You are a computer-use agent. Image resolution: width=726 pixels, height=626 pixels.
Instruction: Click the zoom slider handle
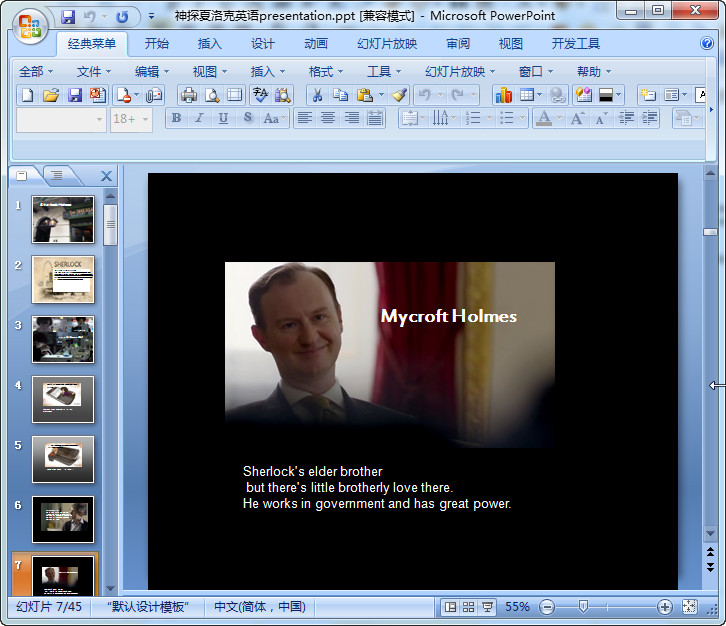click(583, 607)
